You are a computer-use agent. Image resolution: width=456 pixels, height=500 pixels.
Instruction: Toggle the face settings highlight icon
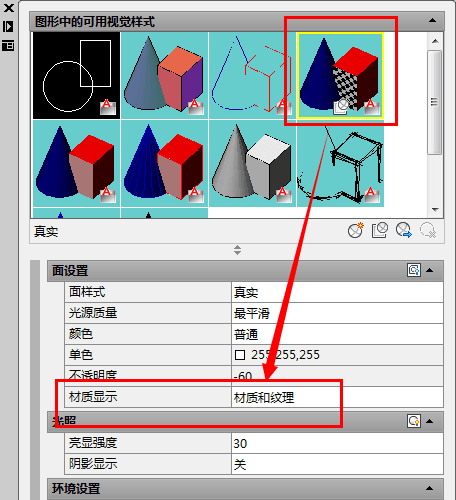(x=414, y=270)
